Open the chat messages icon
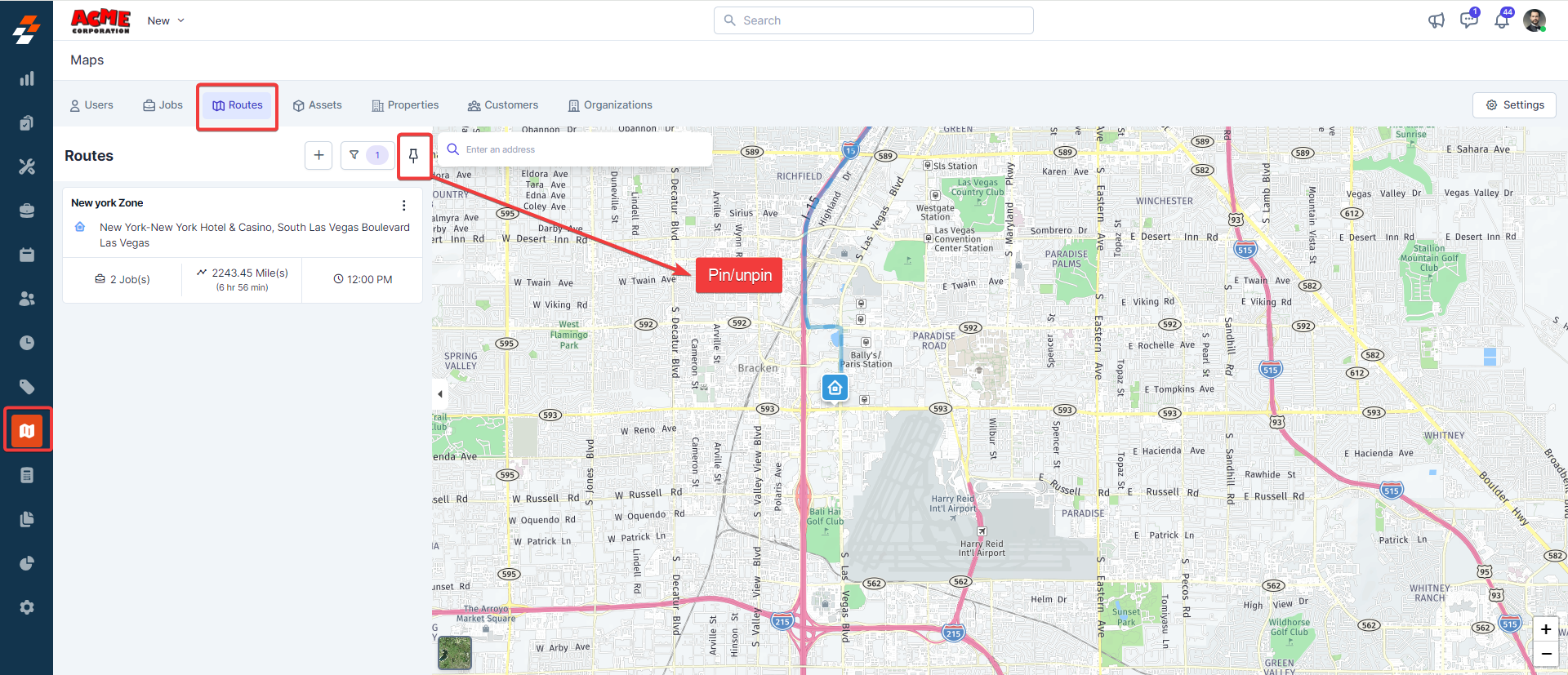The image size is (1568, 675). coord(1468,20)
